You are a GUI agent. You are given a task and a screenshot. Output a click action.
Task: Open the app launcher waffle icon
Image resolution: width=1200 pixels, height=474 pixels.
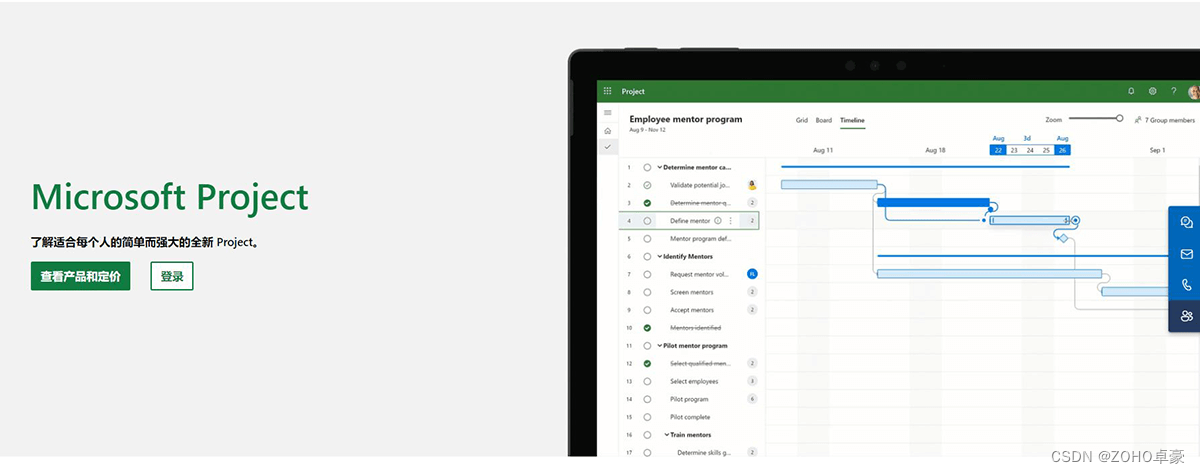(607, 91)
